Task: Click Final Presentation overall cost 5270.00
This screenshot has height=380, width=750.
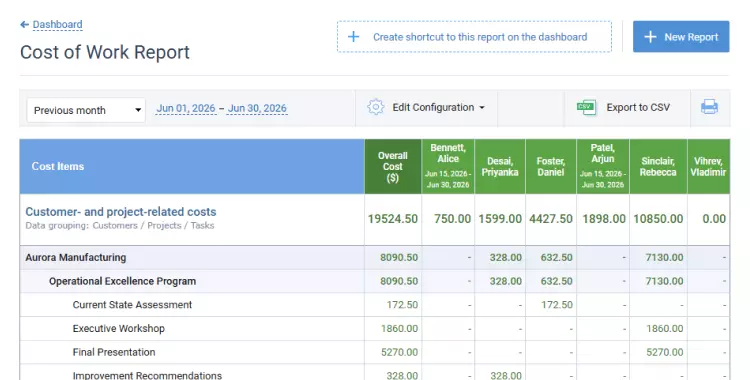Action: point(399,352)
